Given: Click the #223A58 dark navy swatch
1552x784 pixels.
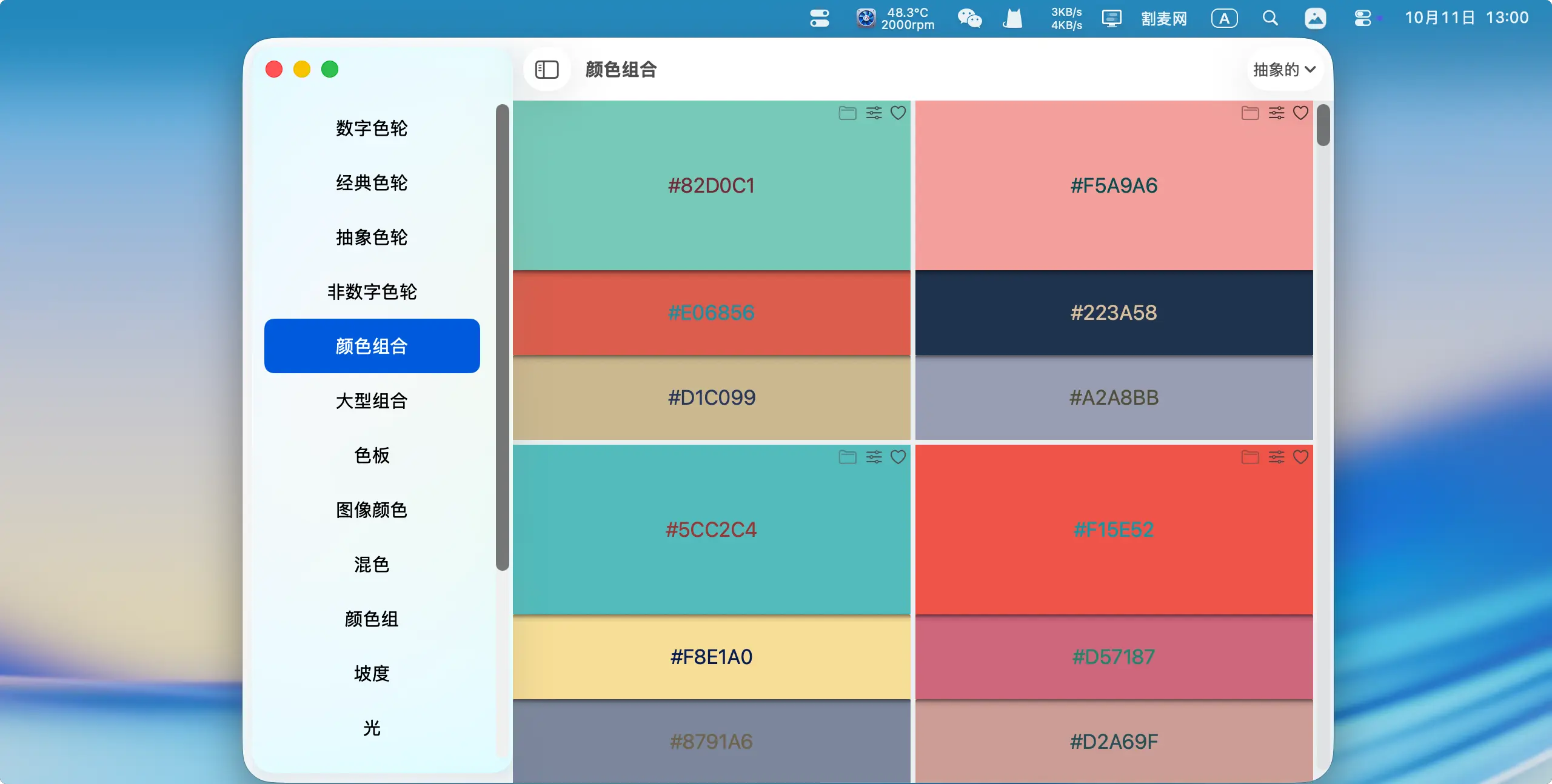Looking at the screenshot, I should [1114, 313].
